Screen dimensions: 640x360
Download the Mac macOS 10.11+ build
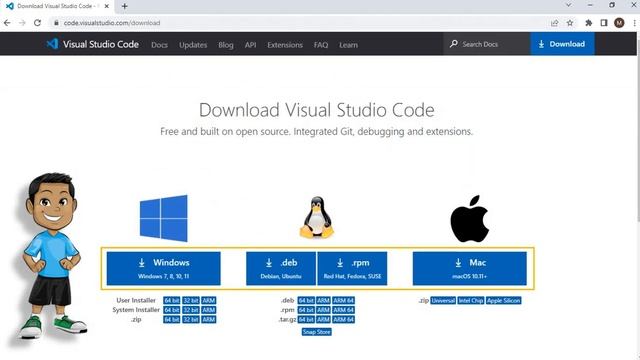pos(470,268)
